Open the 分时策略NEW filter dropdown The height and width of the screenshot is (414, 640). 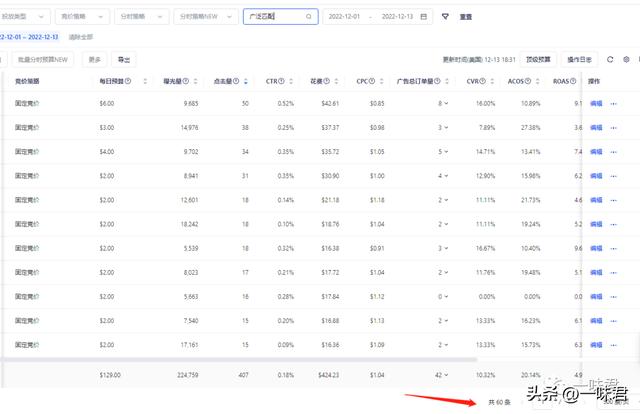206,16
